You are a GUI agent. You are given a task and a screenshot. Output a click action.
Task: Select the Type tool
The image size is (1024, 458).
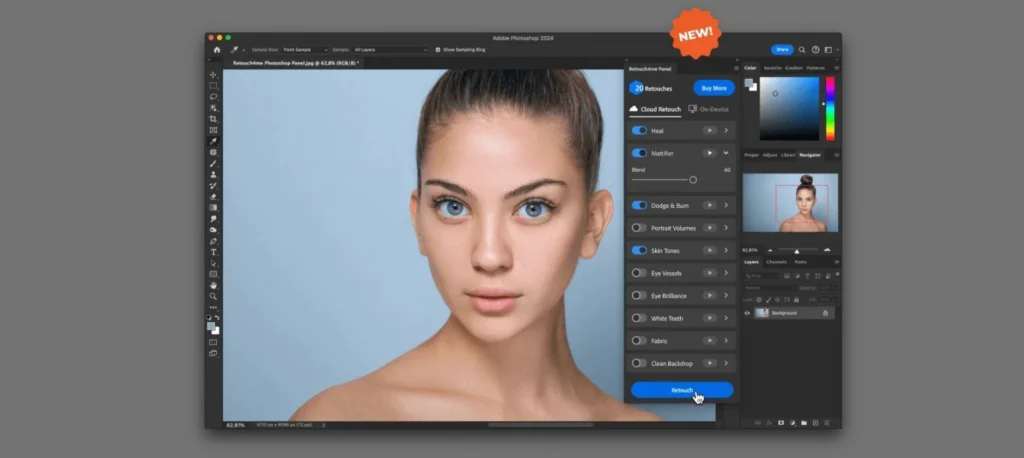(x=213, y=252)
